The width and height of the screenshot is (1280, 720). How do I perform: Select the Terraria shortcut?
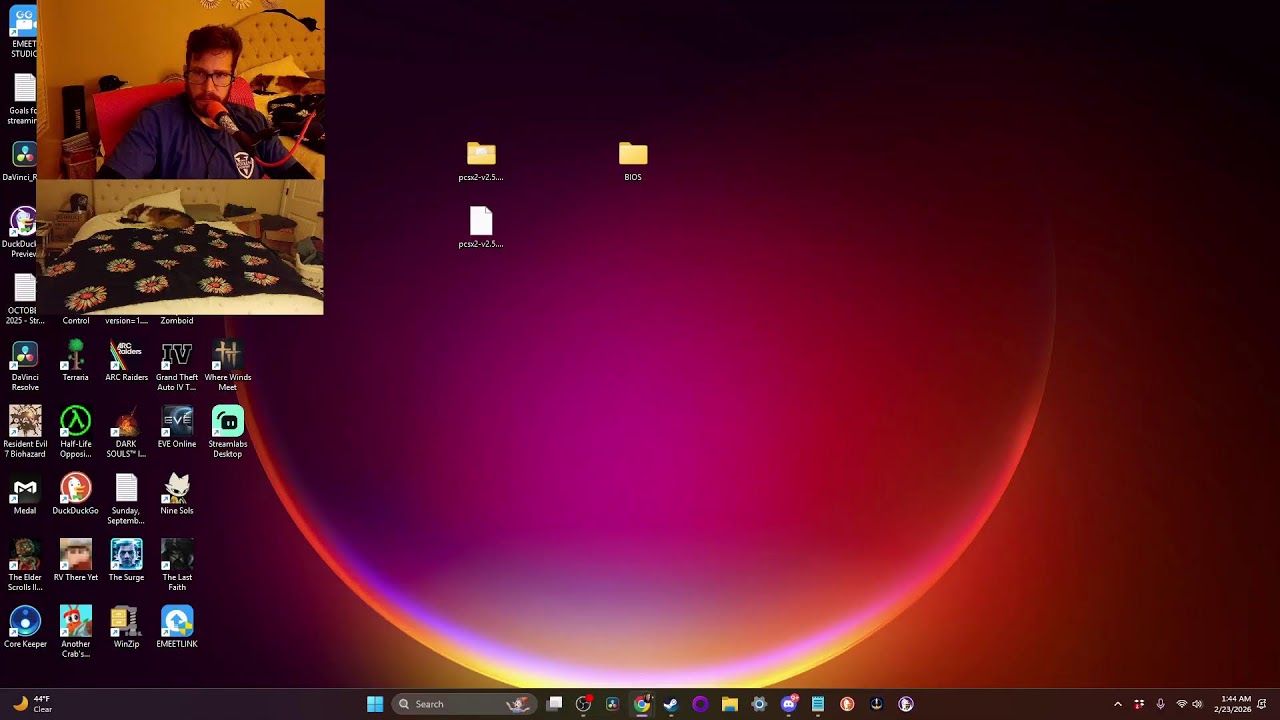pyautogui.click(x=76, y=361)
